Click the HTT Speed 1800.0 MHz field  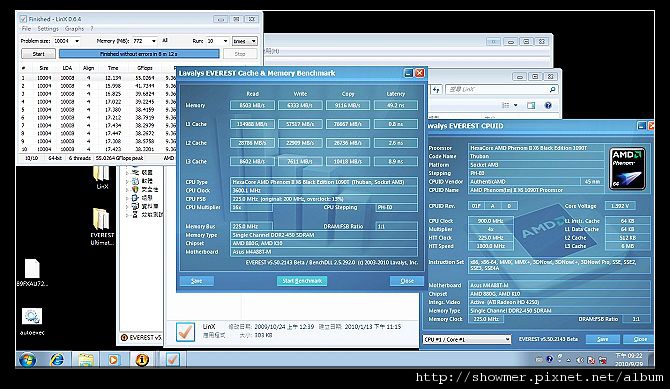(x=491, y=246)
